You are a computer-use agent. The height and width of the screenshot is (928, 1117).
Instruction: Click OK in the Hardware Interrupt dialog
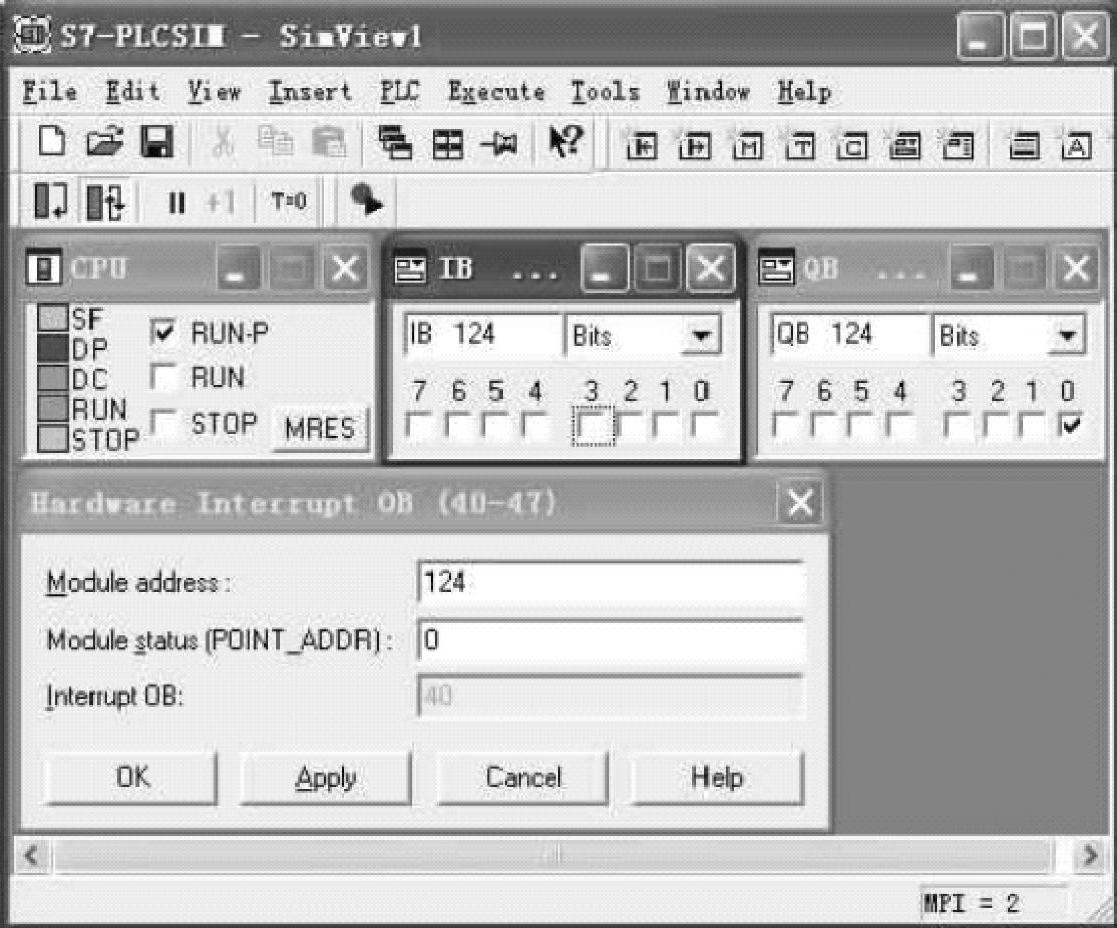click(x=133, y=777)
